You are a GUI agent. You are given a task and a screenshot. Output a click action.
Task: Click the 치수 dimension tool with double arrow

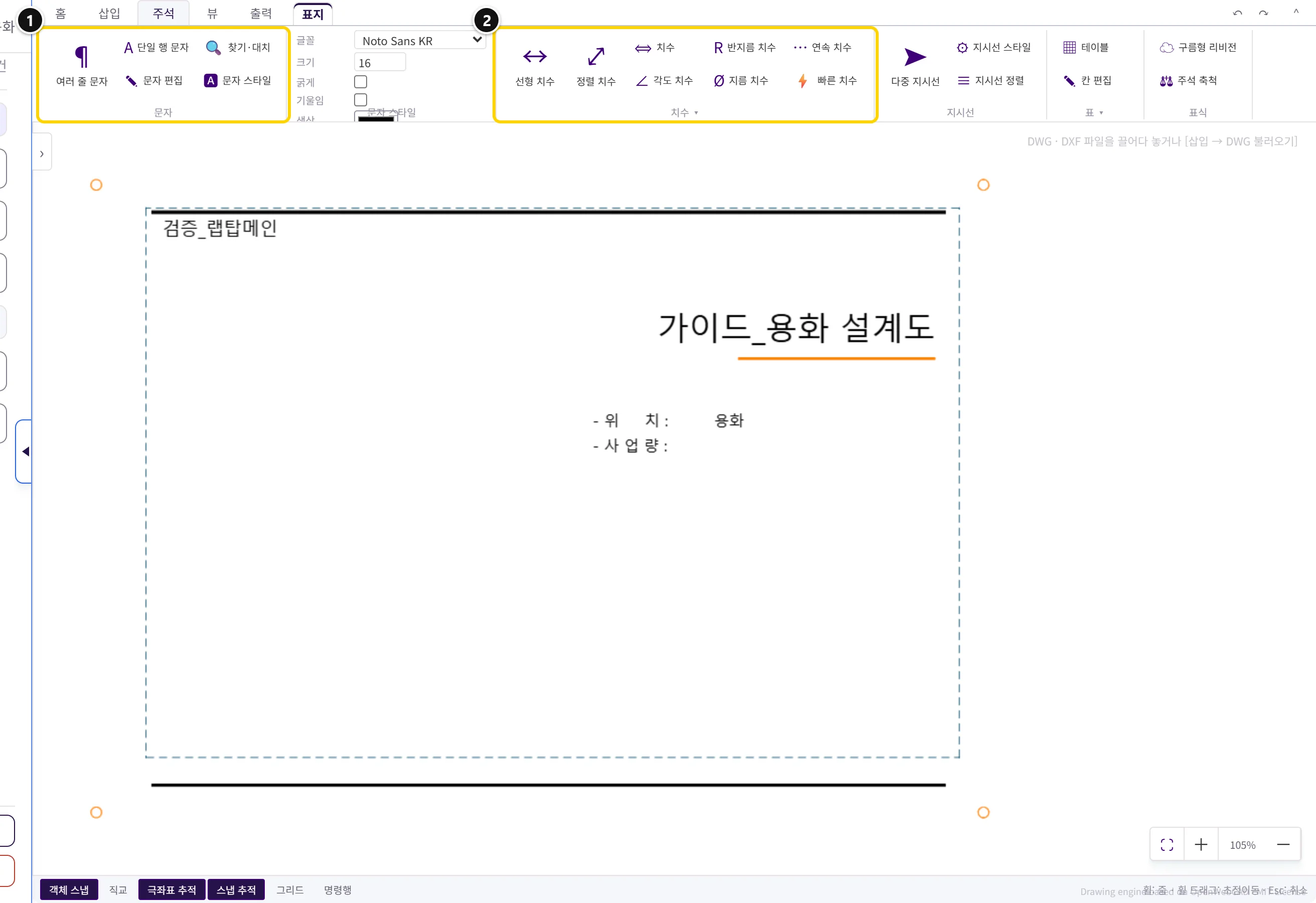pyautogui.click(x=654, y=48)
